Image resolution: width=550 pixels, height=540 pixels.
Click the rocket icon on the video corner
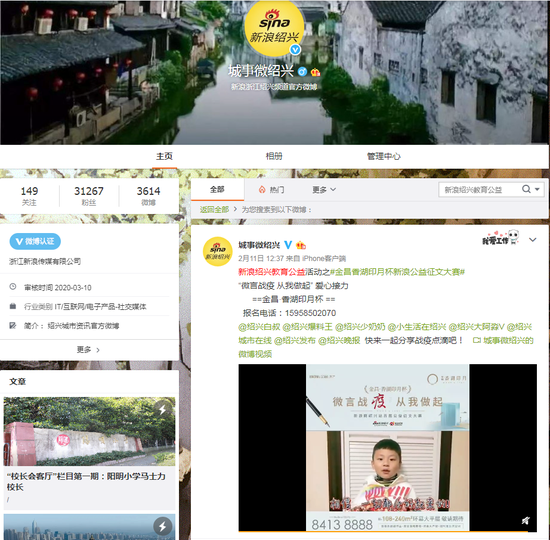[525, 521]
